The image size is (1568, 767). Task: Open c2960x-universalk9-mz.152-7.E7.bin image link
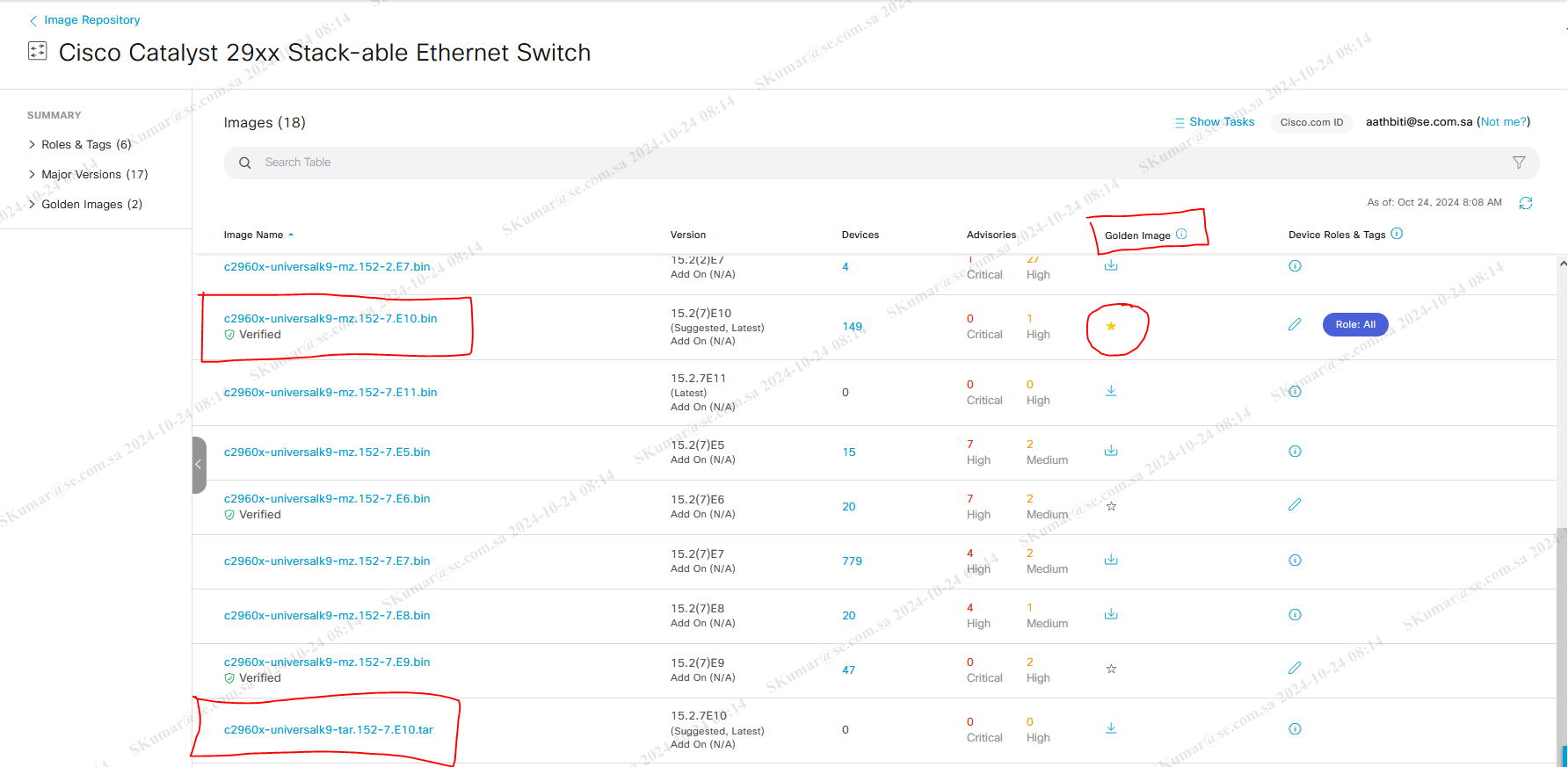tap(327, 561)
